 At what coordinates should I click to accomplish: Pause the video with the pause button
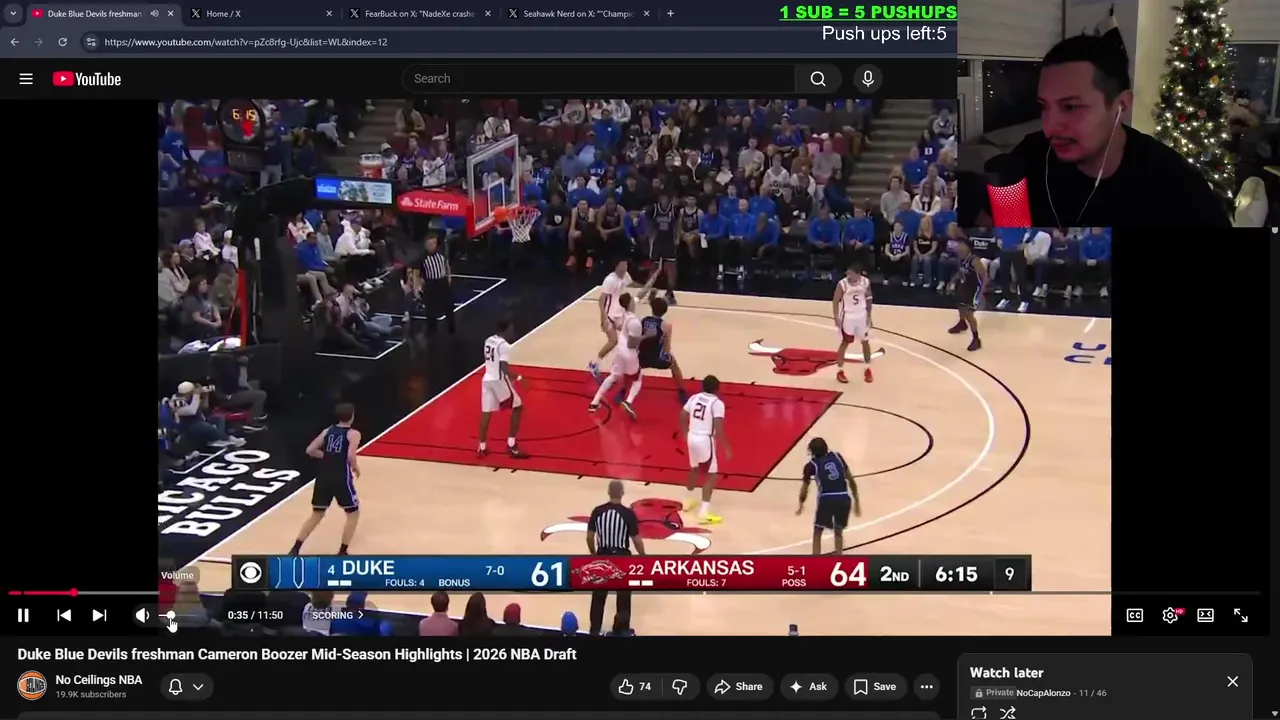(x=23, y=615)
